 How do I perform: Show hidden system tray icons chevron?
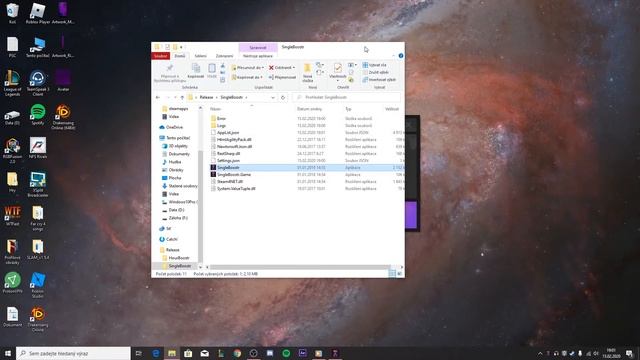click(540, 353)
